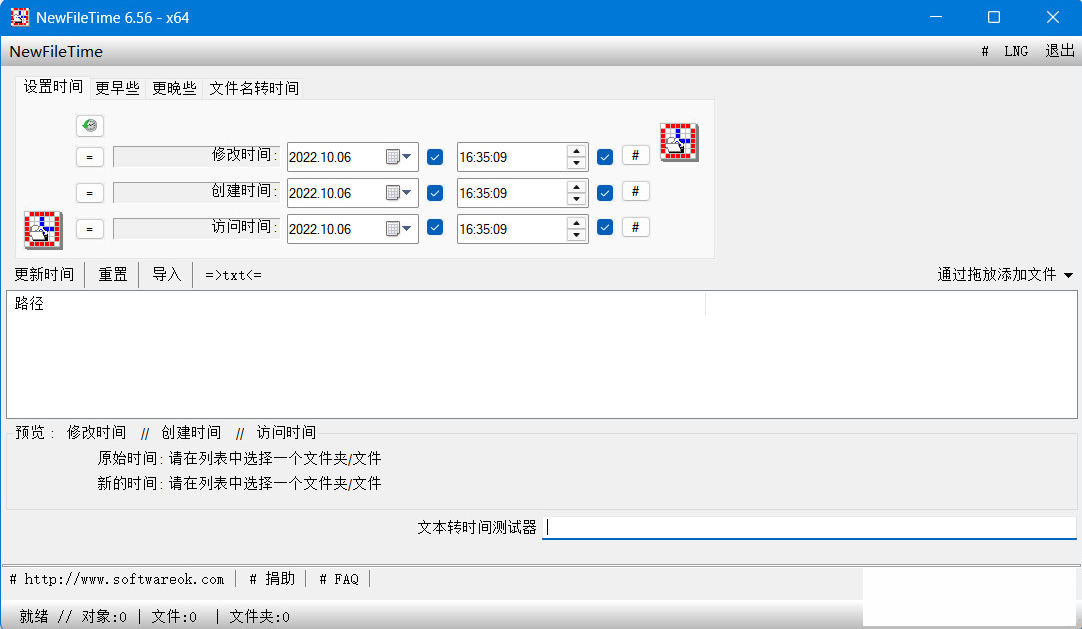This screenshot has width=1082, height=629.
Task: Switch to the 文件名转时间 tab
Action: click(x=254, y=88)
